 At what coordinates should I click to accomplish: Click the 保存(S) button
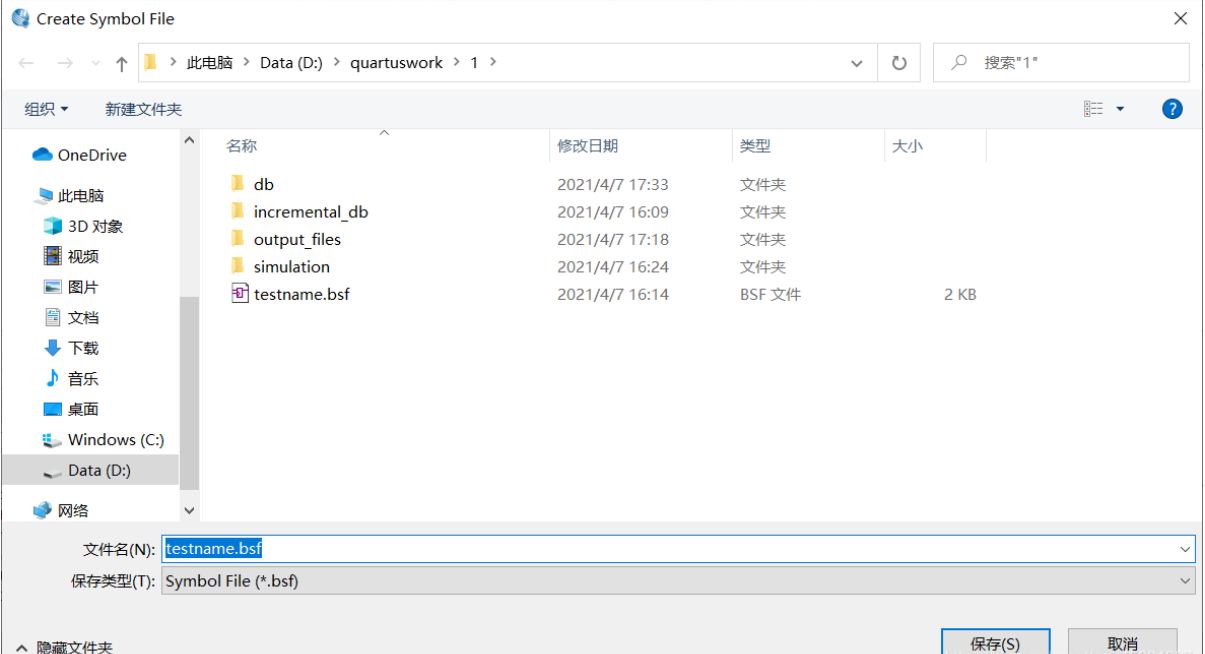tap(995, 642)
